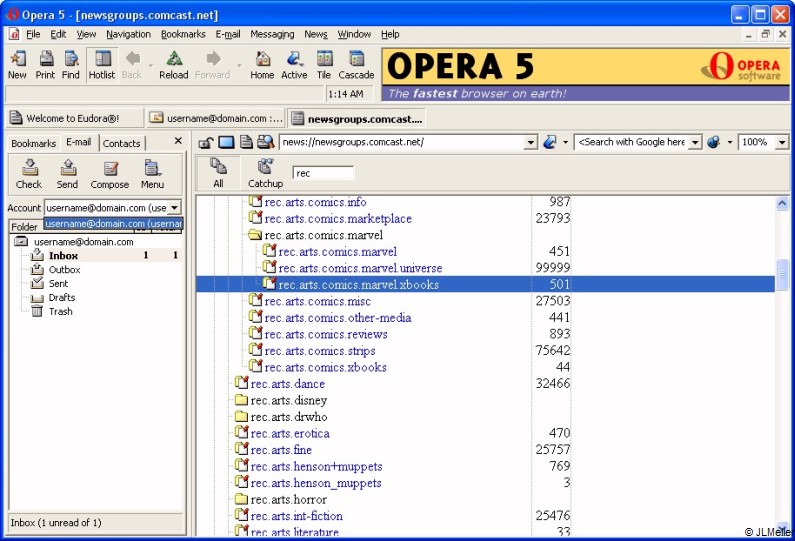This screenshot has height=541, width=795.
Task: Open the address bar dropdown arrow
Action: click(530, 142)
